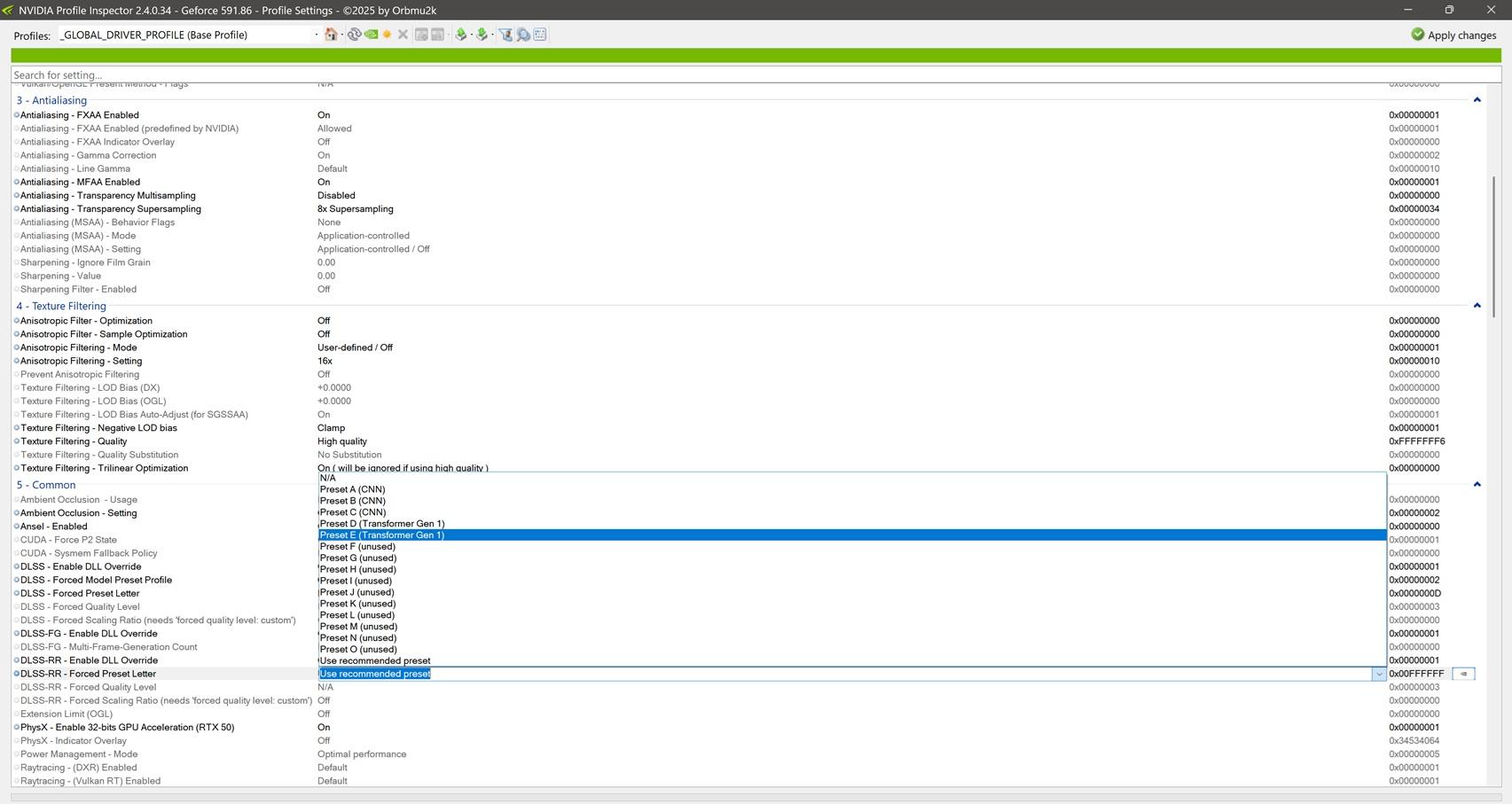Click the remove application from profile icon
Image resolution: width=1512 pixels, height=804 pixels.
(437, 35)
